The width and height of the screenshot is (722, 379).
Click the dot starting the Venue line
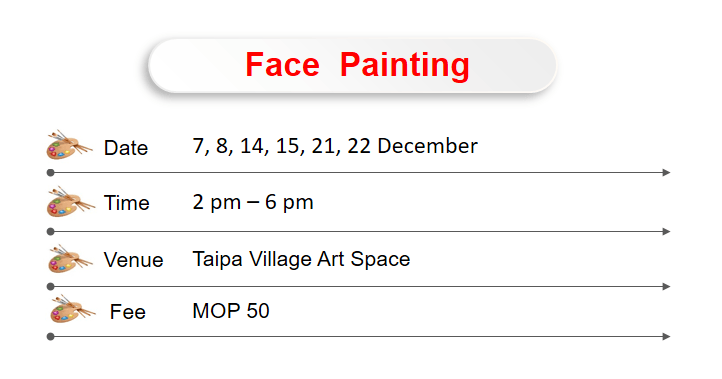click(51, 286)
